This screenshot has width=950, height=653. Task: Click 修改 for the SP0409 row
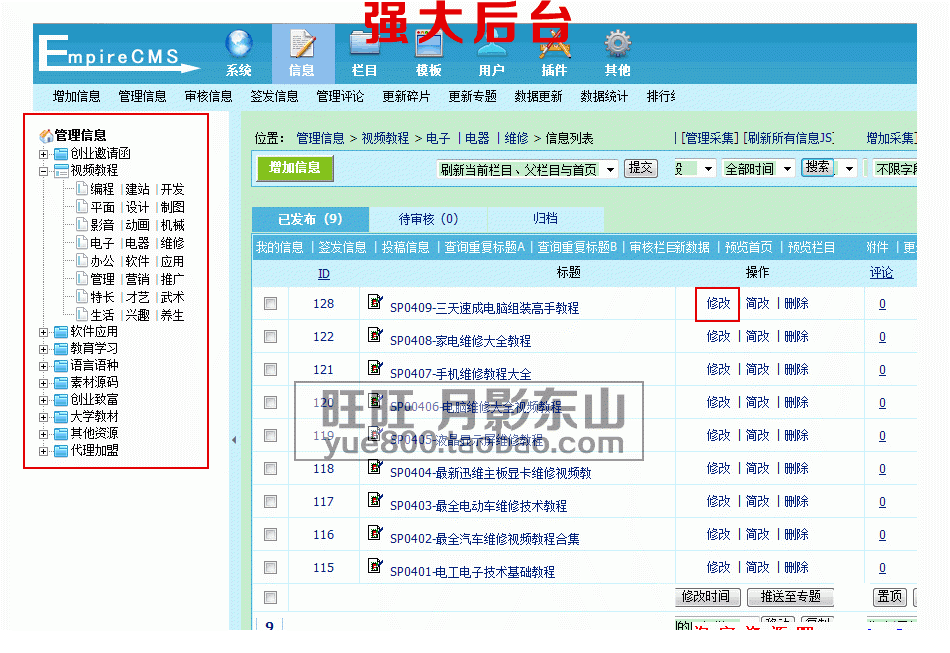pyautogui.click(x=719, y=303)
